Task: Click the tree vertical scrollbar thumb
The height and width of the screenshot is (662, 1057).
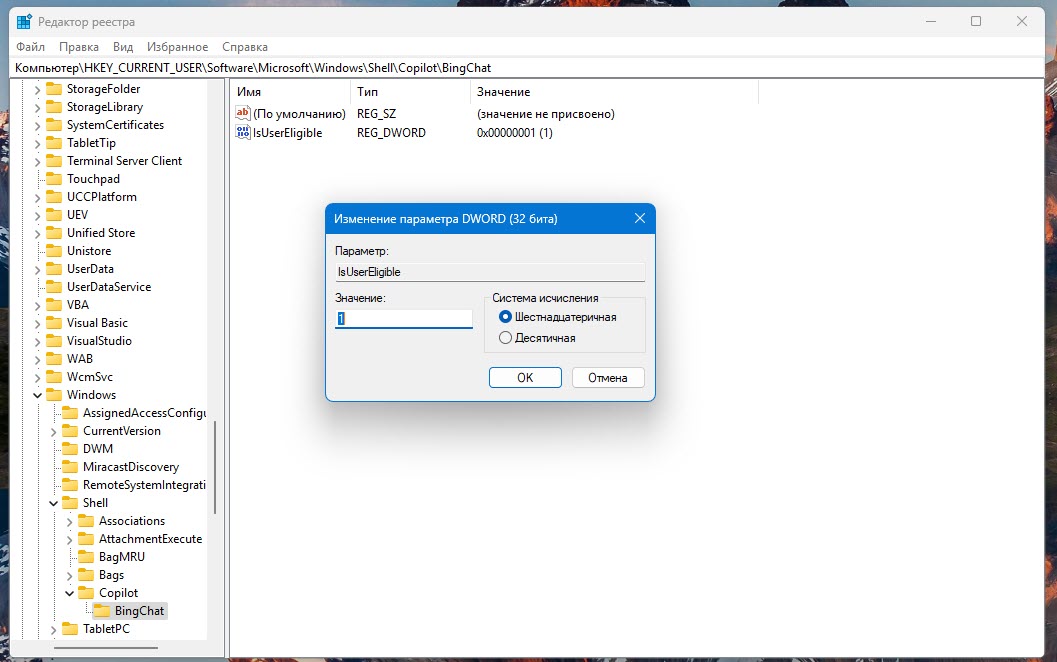Action: pos(215,467)
